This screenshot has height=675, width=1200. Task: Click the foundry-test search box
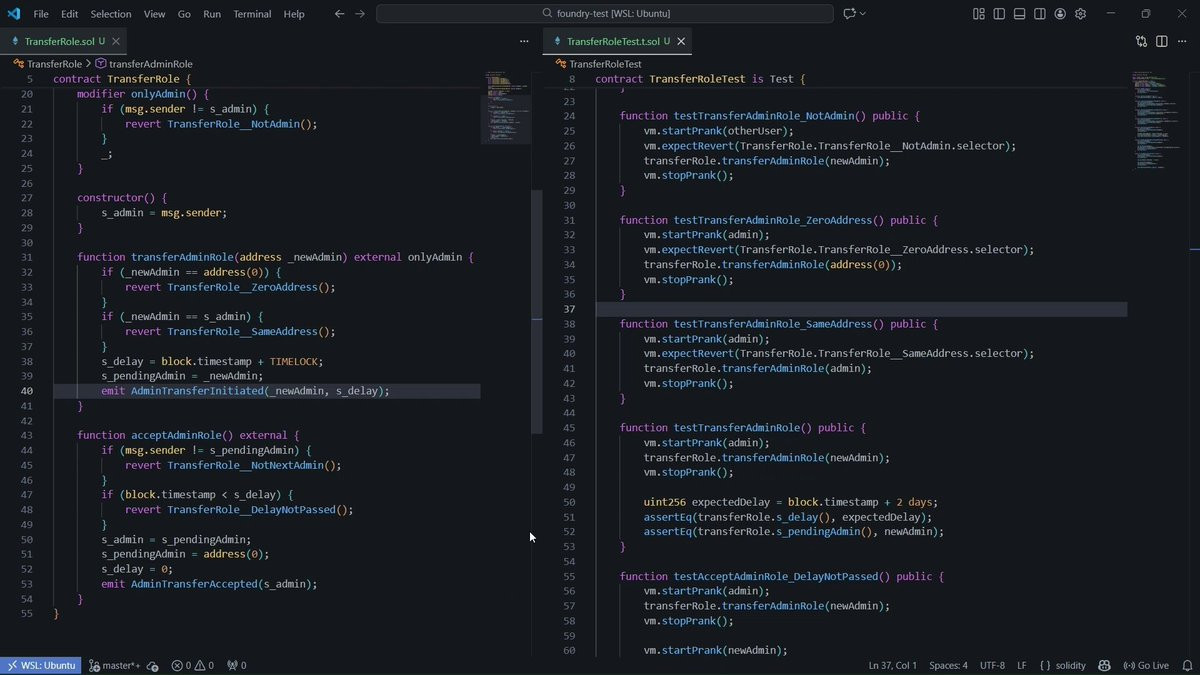coord(604,14)
